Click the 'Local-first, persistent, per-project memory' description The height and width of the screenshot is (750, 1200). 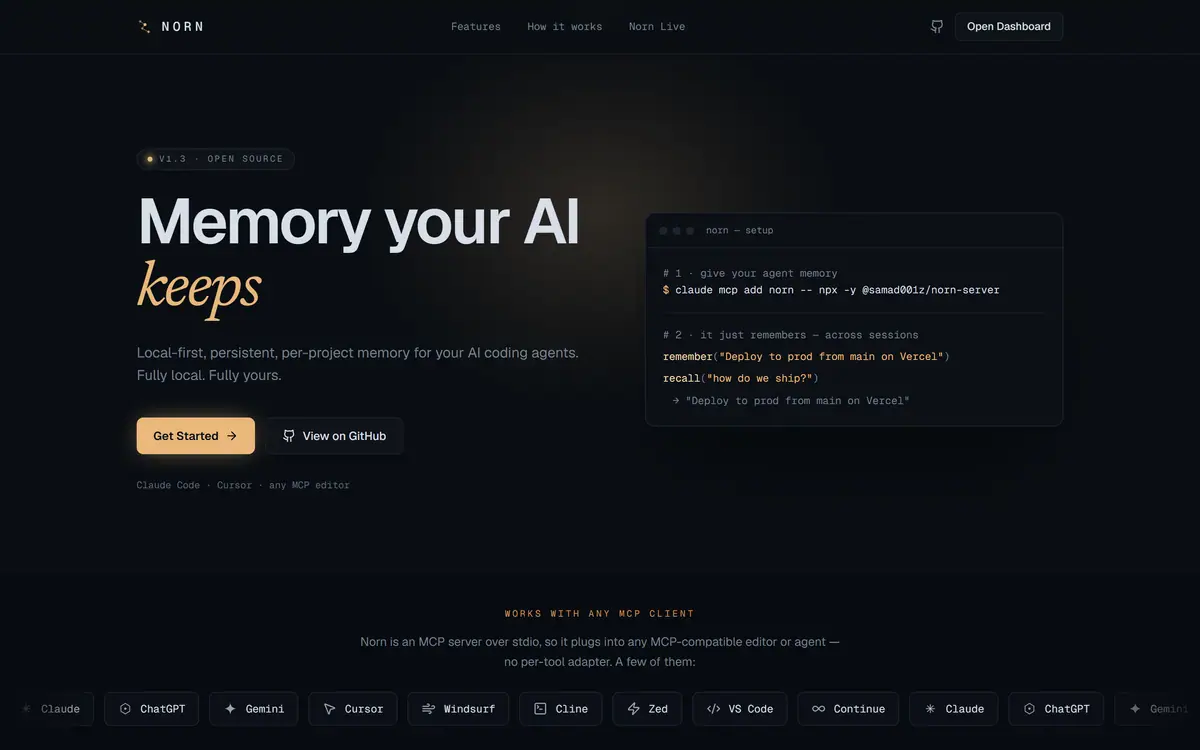coord(358,364)
